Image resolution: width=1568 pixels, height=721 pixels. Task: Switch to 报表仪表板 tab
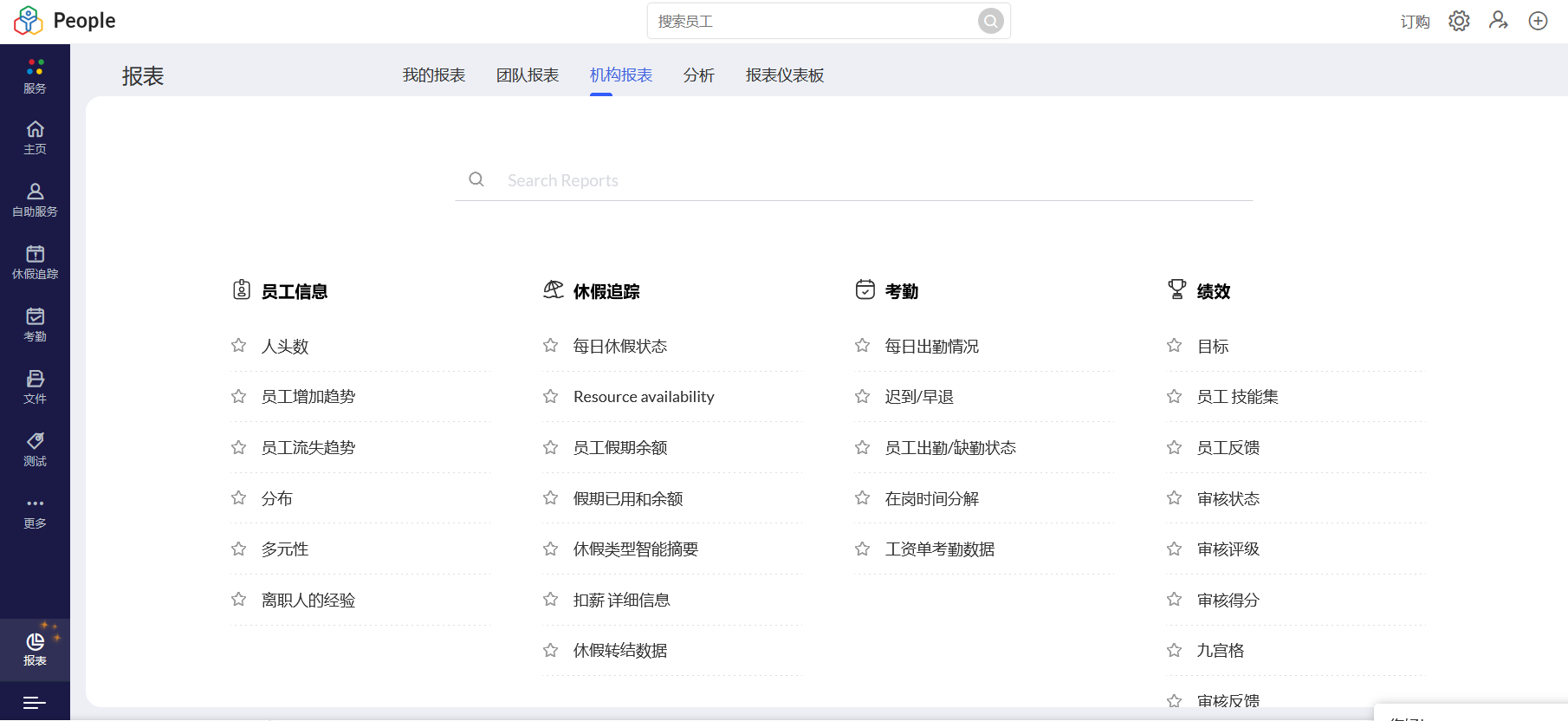tap(785, 75)
